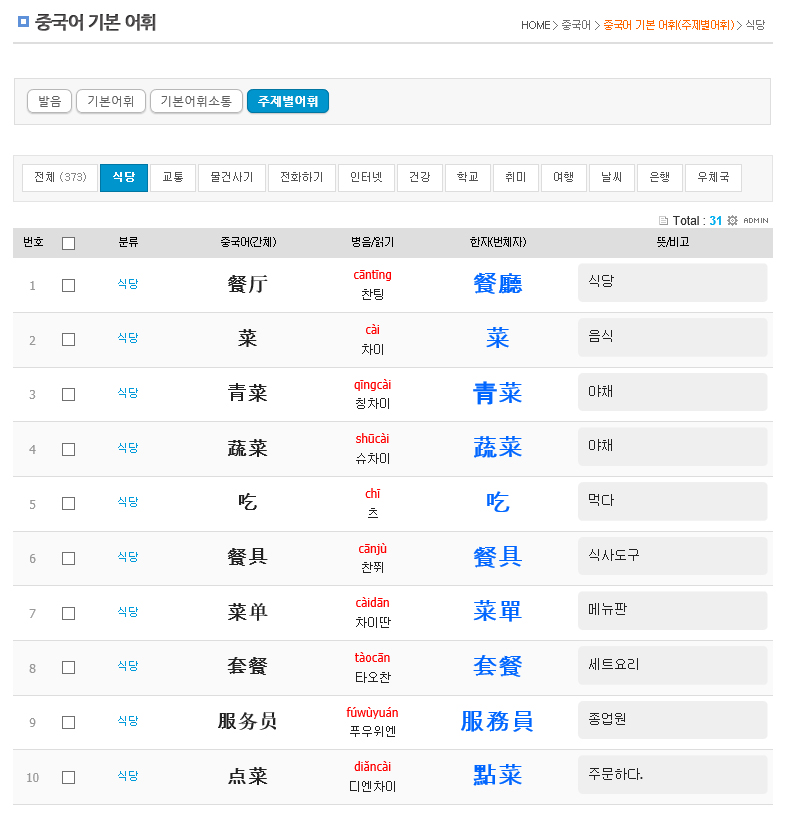790x815 pixels.
Task: Filter vocabulary by 교통 category
Action: tap(173, 178)
